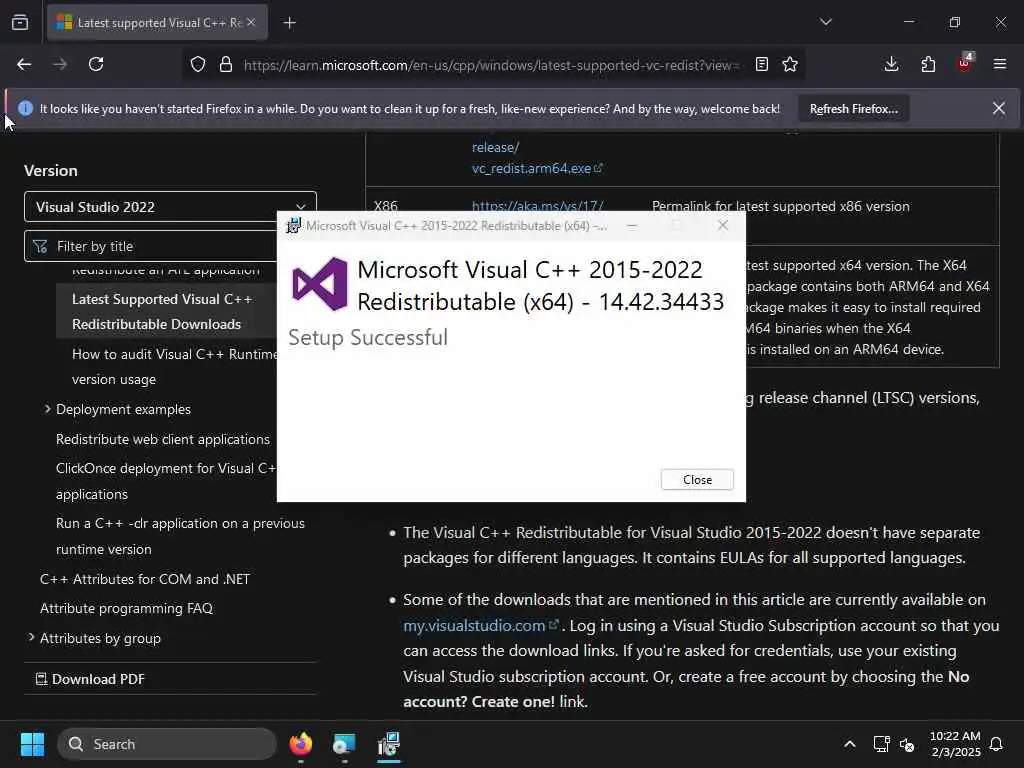
Task: Click the network display icon in tray
Action: click(882, 744)
